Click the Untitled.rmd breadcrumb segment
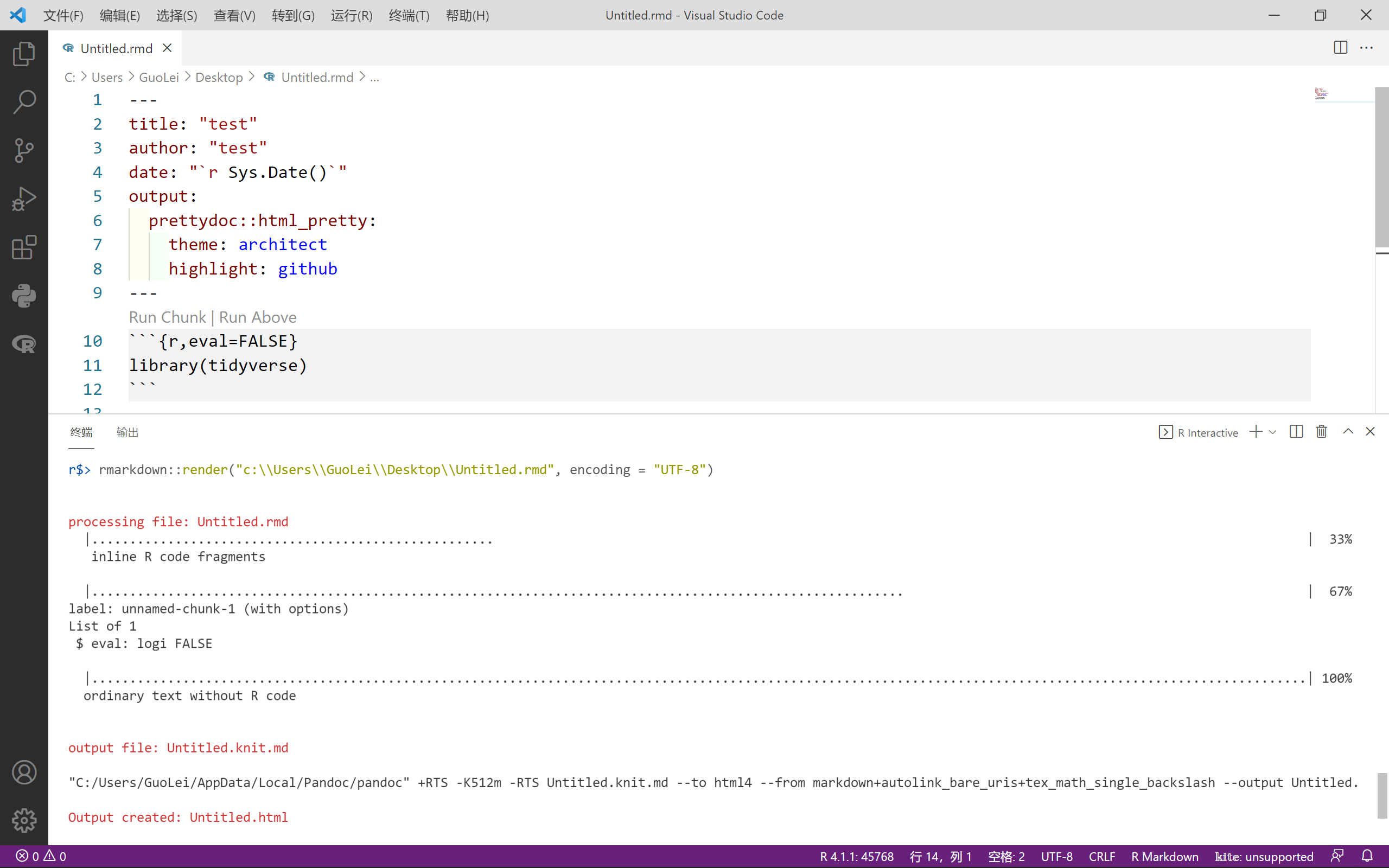This screenshot has width=1389, height=868. pyautogui.click(x=309, y=78)
